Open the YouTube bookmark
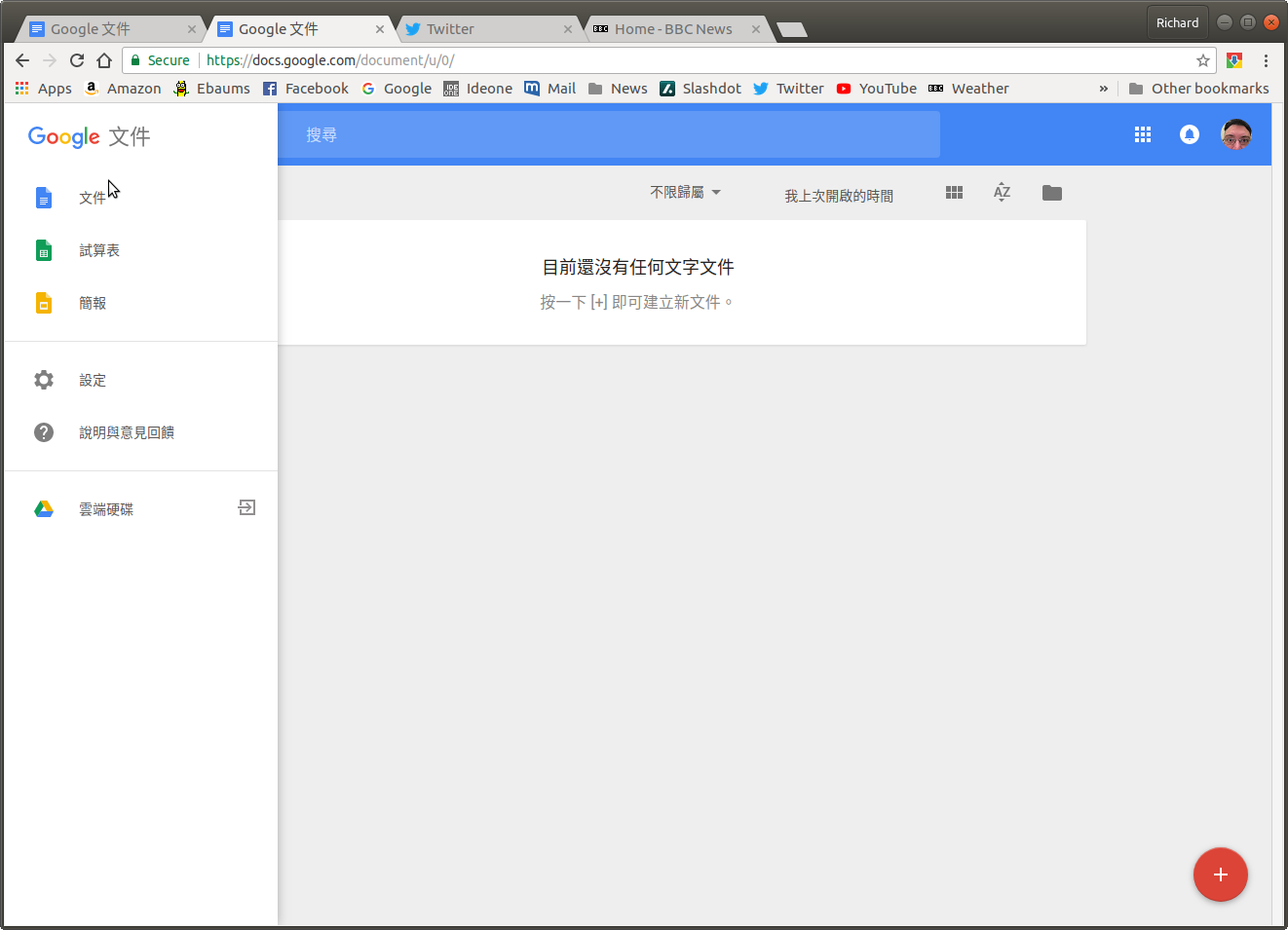1288x930 pixels. (x=876, y=89)
